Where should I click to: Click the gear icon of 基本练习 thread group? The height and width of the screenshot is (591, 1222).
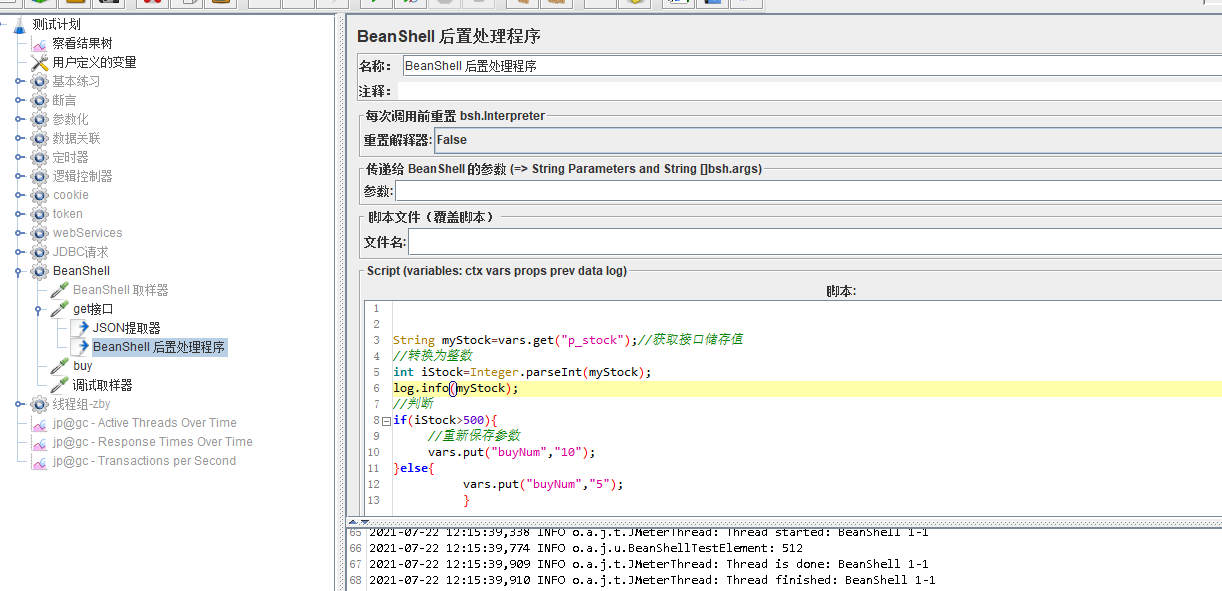coord(39,81)
